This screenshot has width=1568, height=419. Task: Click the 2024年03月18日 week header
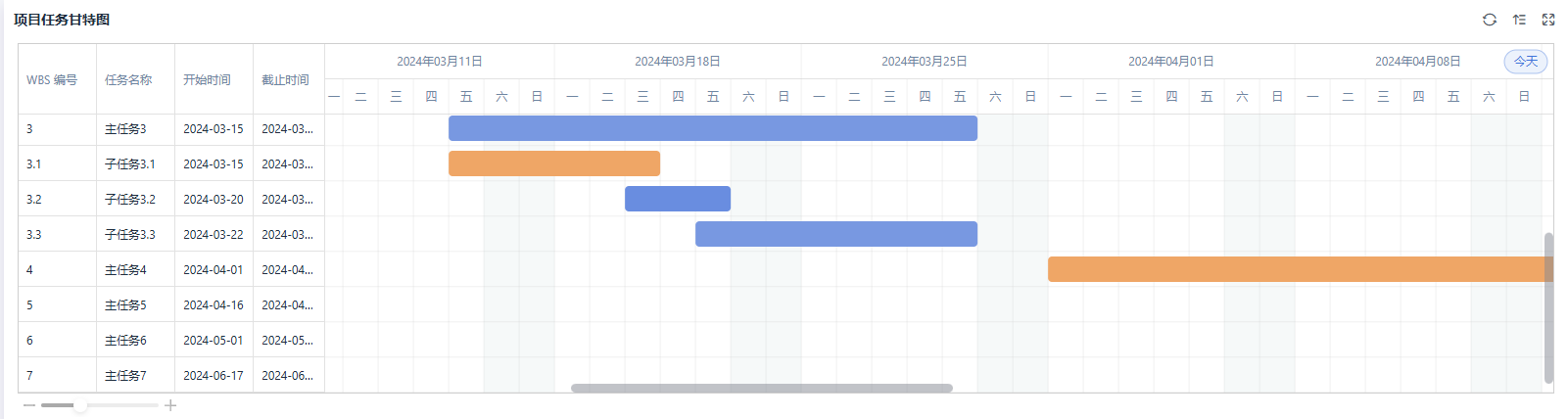coord(677,62)
